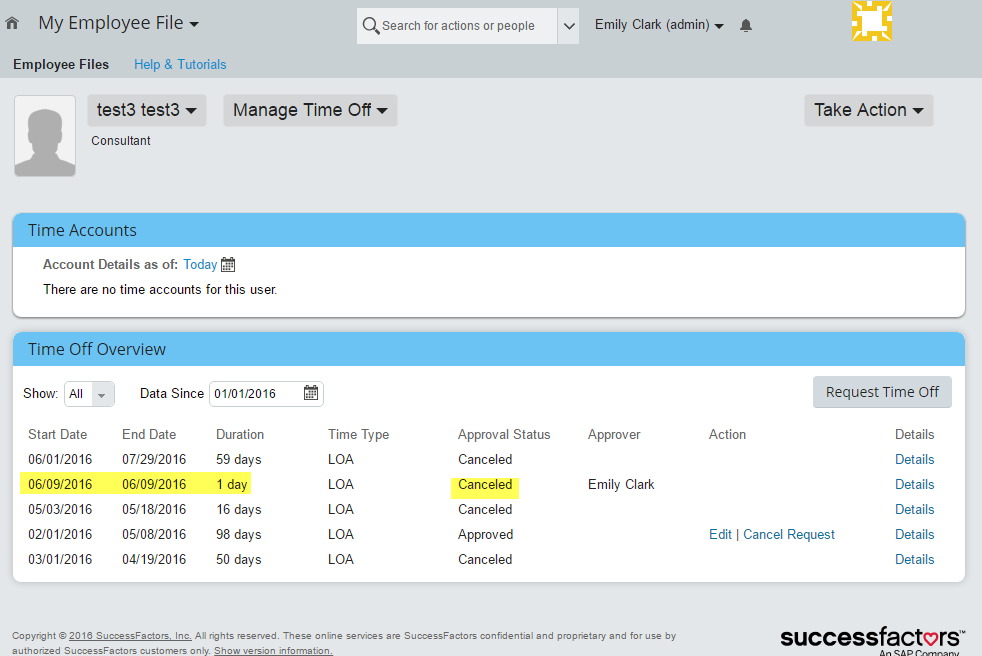Viewport: 982px width, 656px height.
Task: Open the Help & Tutorials tab
Action: click(180, 65)
